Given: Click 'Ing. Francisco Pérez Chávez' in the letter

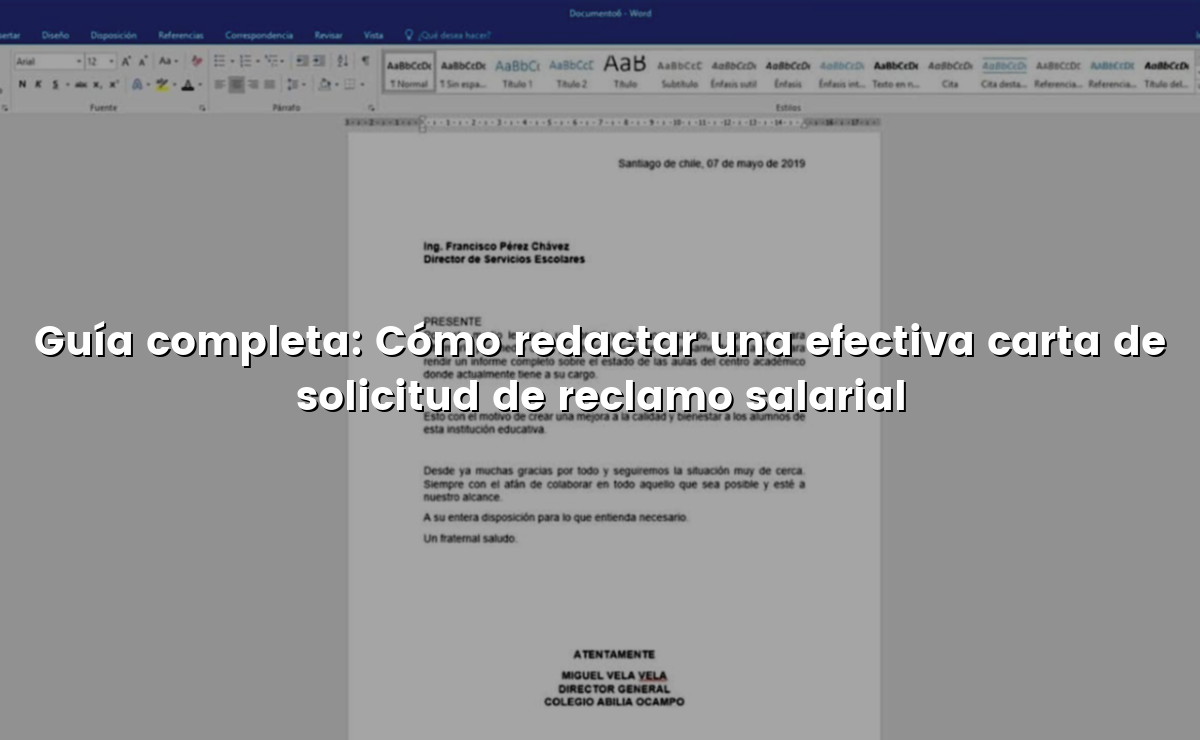Looking at the screenshot, I should click(496, 246).
